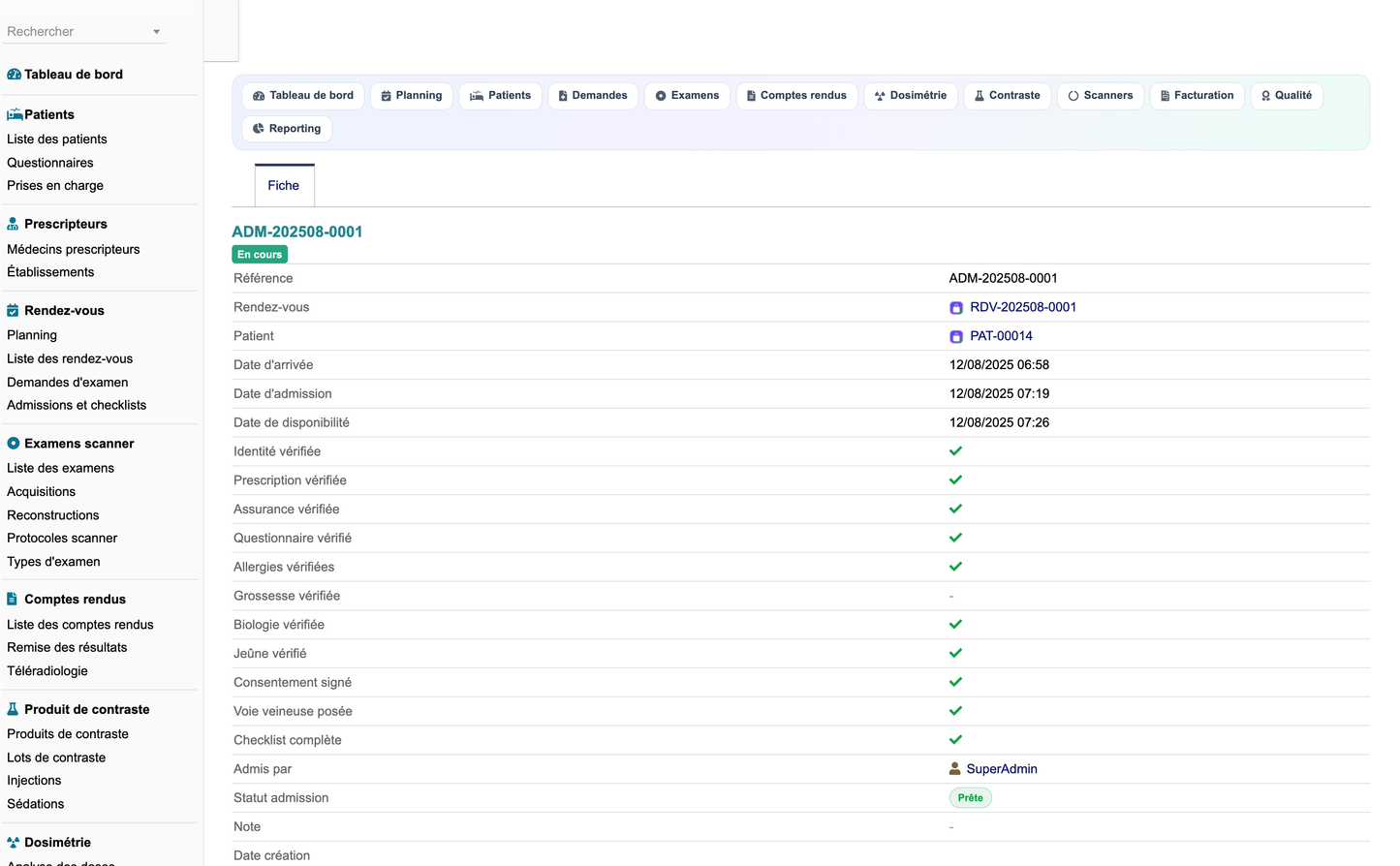
Task: Open Questionnaires in sidebar
Action: click(x=50, y=163)
